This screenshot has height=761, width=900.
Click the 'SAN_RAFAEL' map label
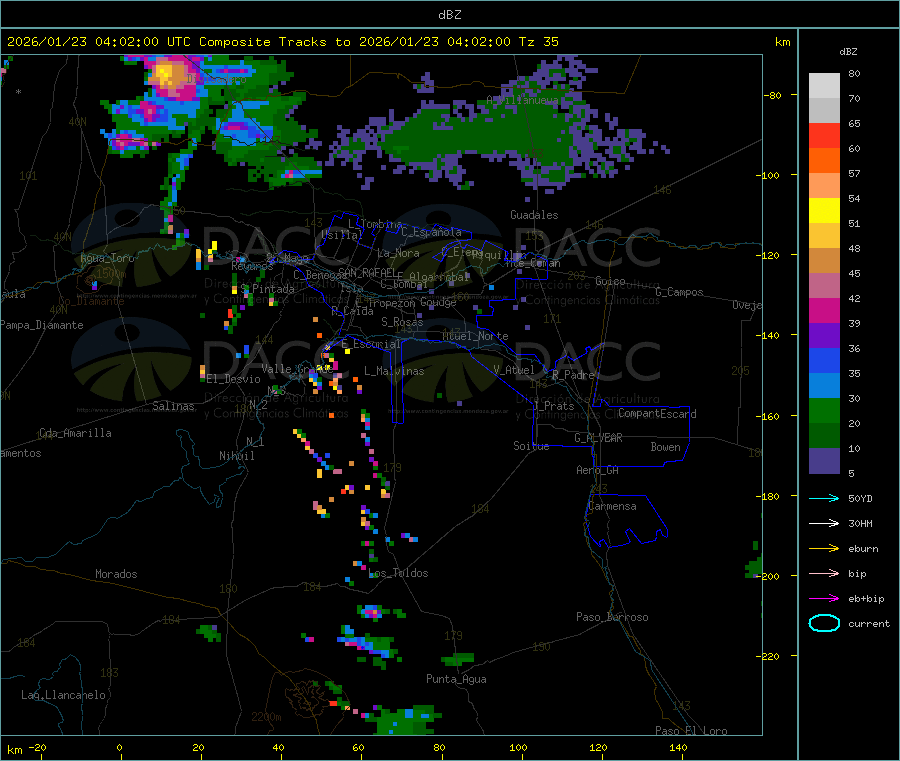pos(367,272)
